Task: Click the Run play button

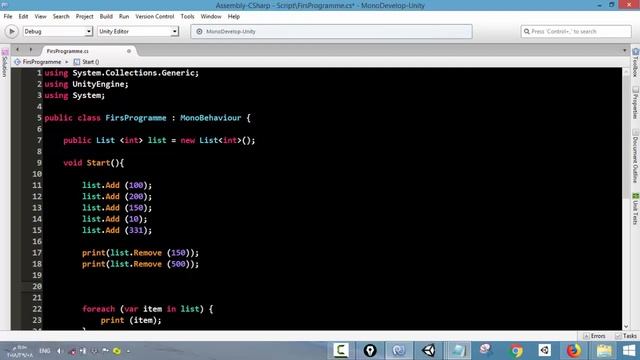Action: [x=11, y=31]
